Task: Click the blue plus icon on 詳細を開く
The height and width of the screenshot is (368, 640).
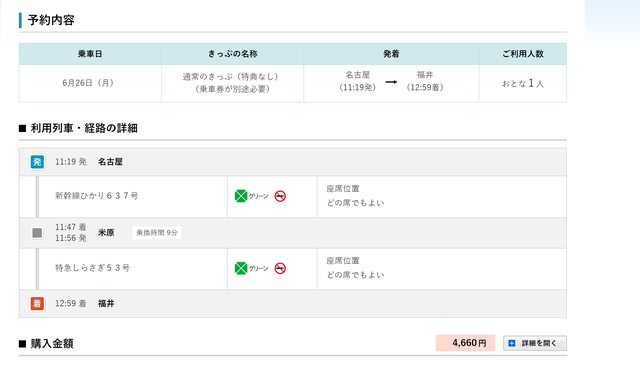Action: point(512,344)
